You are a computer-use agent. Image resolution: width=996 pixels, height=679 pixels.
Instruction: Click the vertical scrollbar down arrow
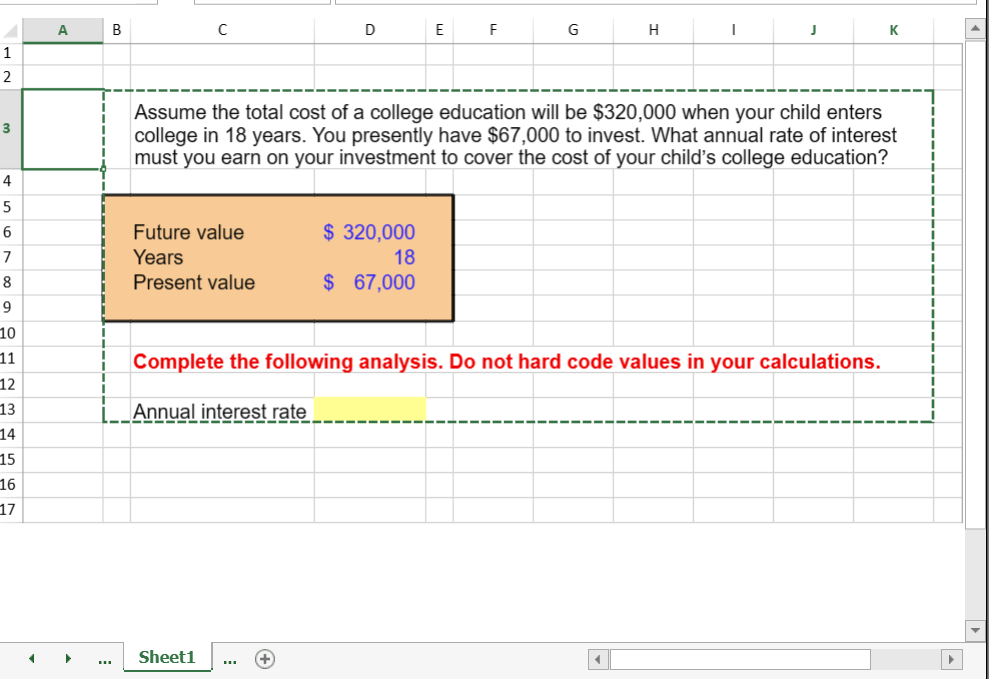point(974,630)
